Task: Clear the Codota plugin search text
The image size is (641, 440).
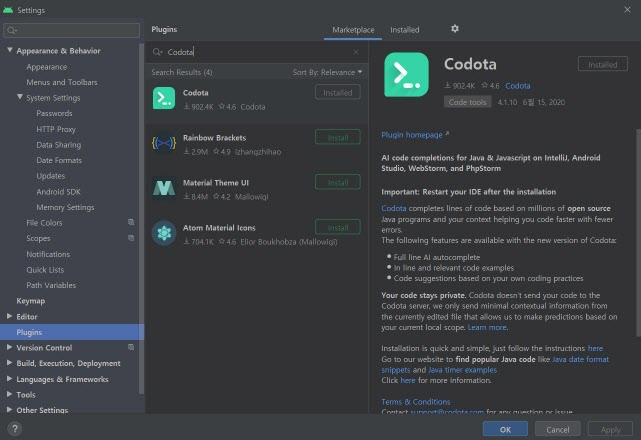Action: (x=356, y=52)
